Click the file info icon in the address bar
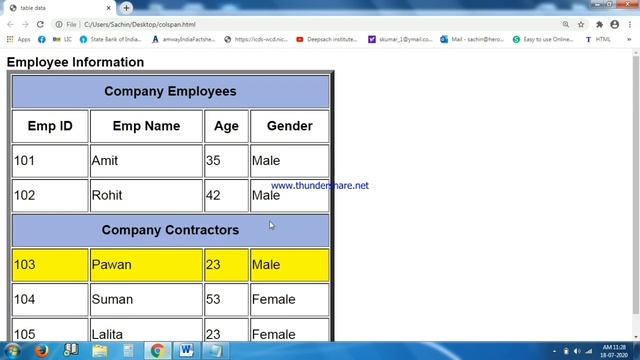 (x=59, y=24)
